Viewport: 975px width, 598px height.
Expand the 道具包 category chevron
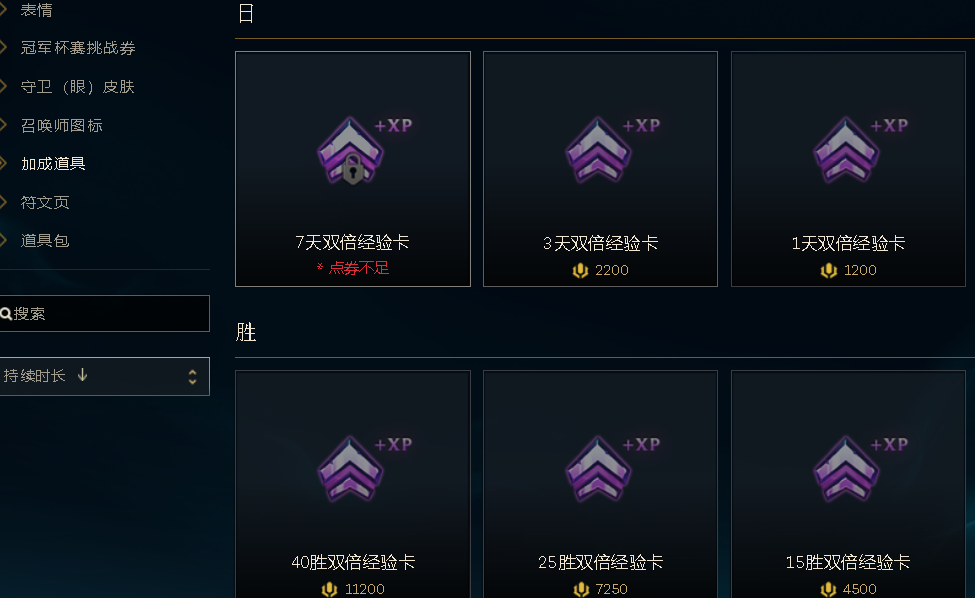coord(3,241)
